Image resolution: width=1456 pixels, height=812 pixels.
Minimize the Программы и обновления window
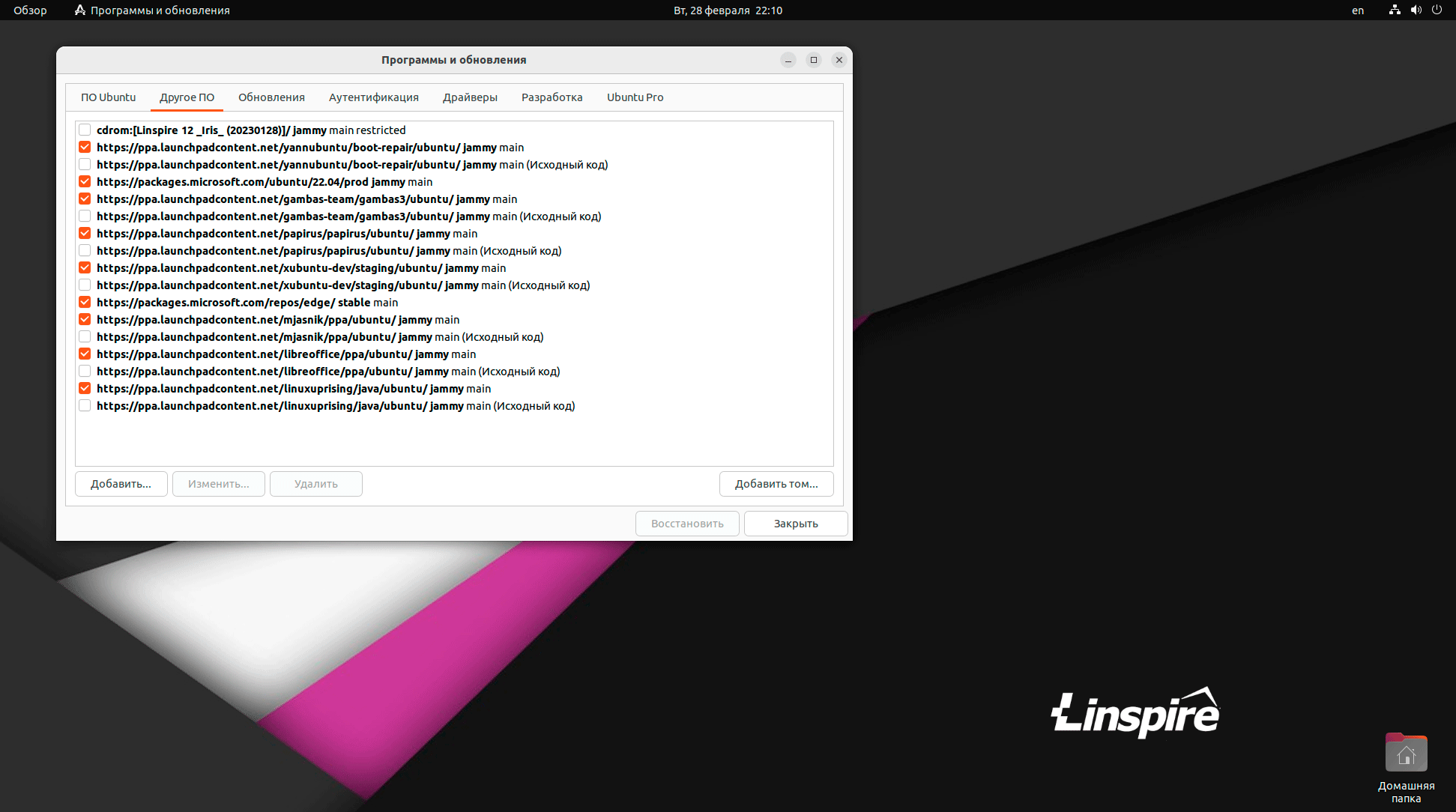pos(788,60)
